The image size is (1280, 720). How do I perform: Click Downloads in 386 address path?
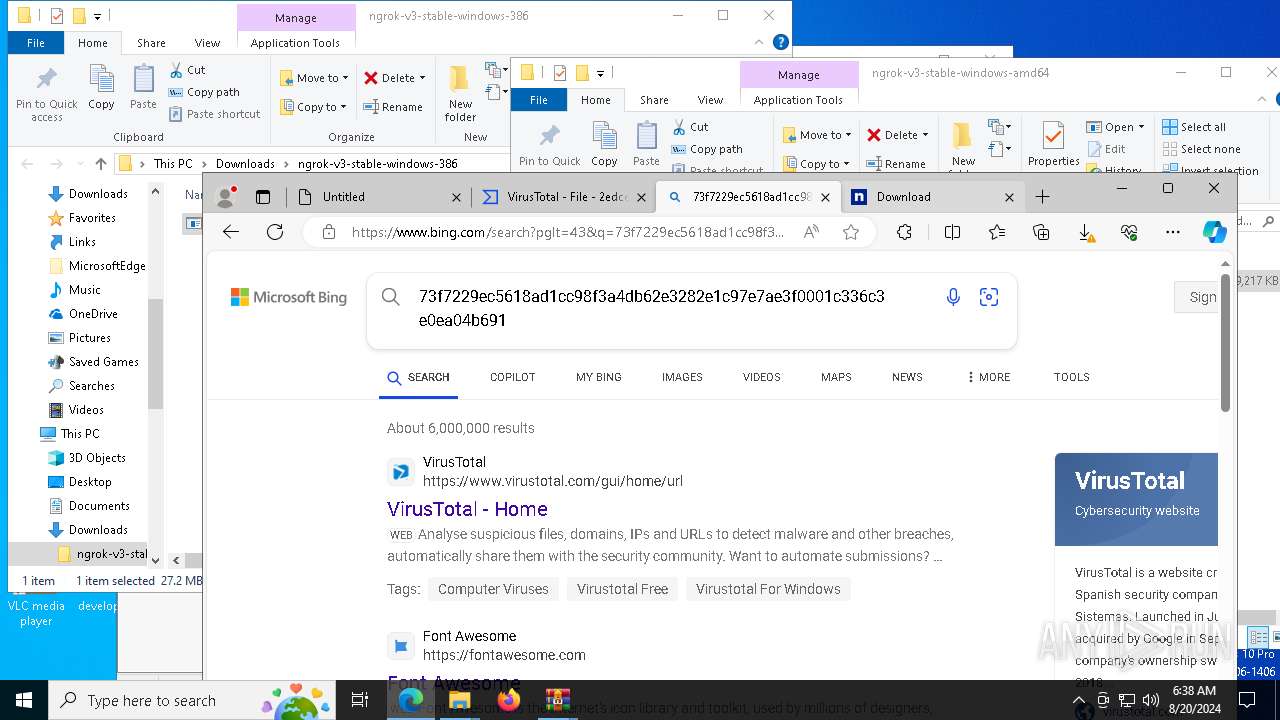[x=245, y=164]
